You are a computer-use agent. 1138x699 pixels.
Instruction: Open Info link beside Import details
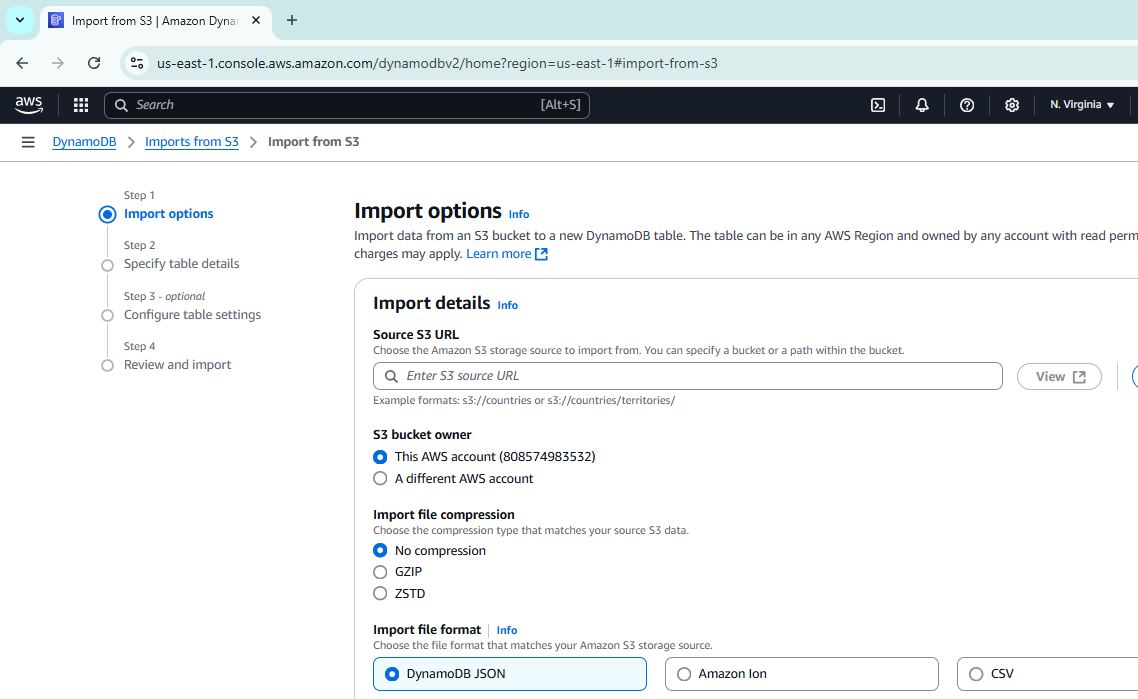click(507, 306)
